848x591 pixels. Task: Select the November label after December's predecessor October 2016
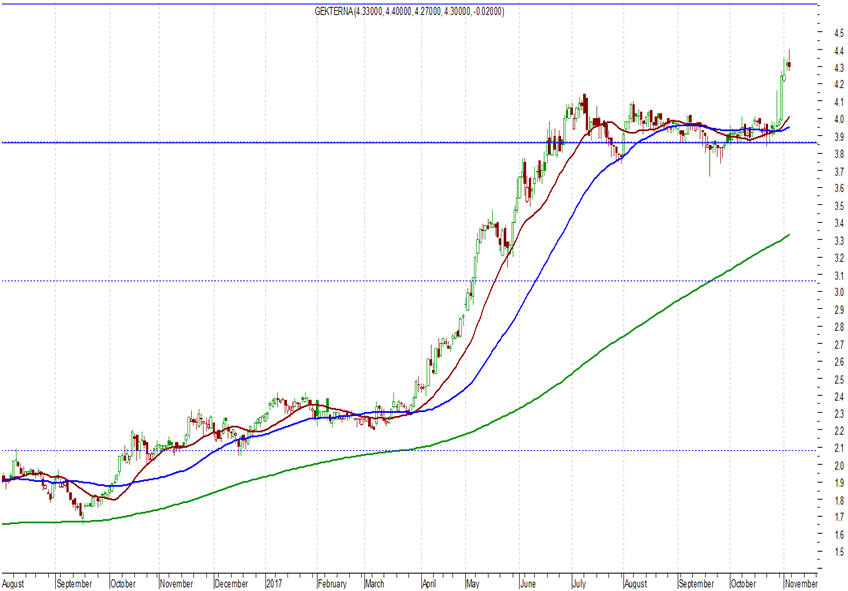[176, 584]
